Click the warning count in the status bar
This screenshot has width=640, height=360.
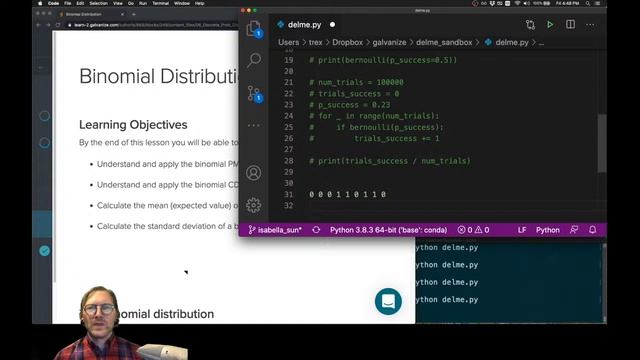482,230
